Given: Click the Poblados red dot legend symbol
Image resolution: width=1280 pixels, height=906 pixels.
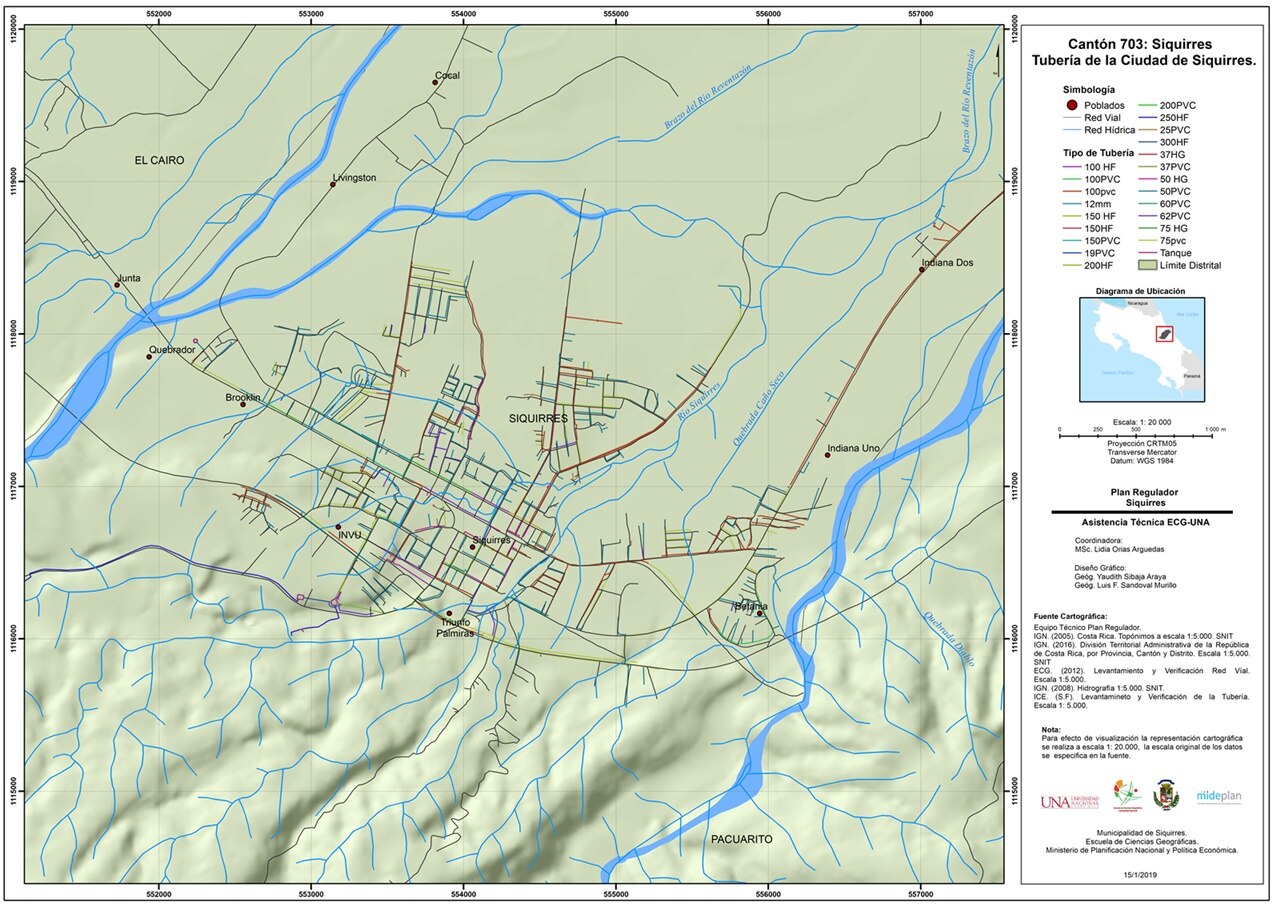Looking at the screenshot, I should click(x=1070, y=105).
